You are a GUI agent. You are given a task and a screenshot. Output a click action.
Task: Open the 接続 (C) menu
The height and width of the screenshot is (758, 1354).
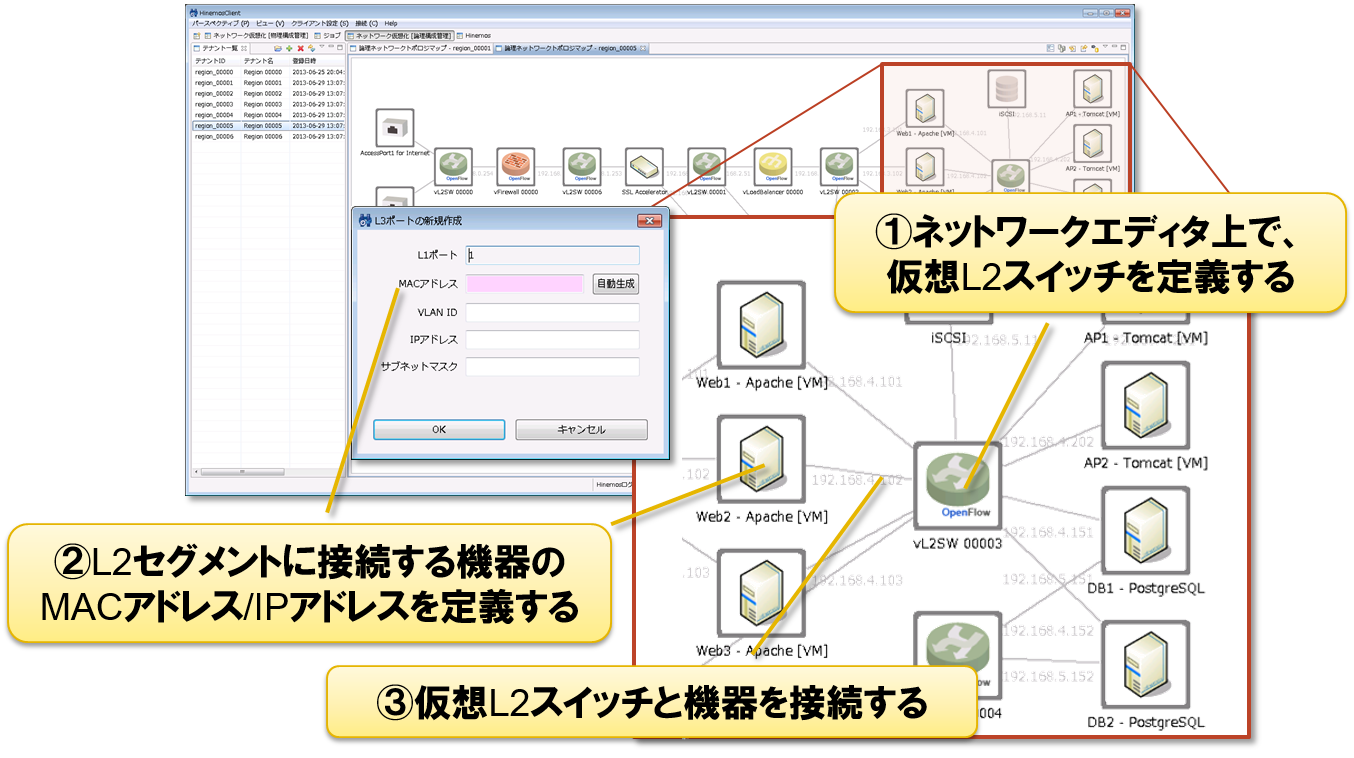point(366,23)
